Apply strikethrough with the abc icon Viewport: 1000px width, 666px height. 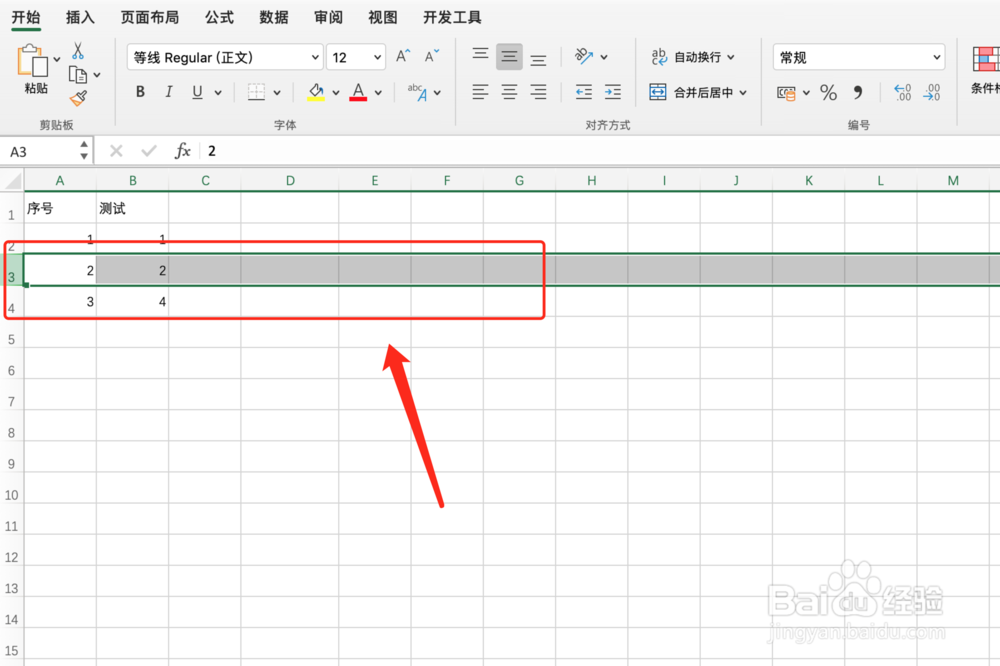[416, 91]
